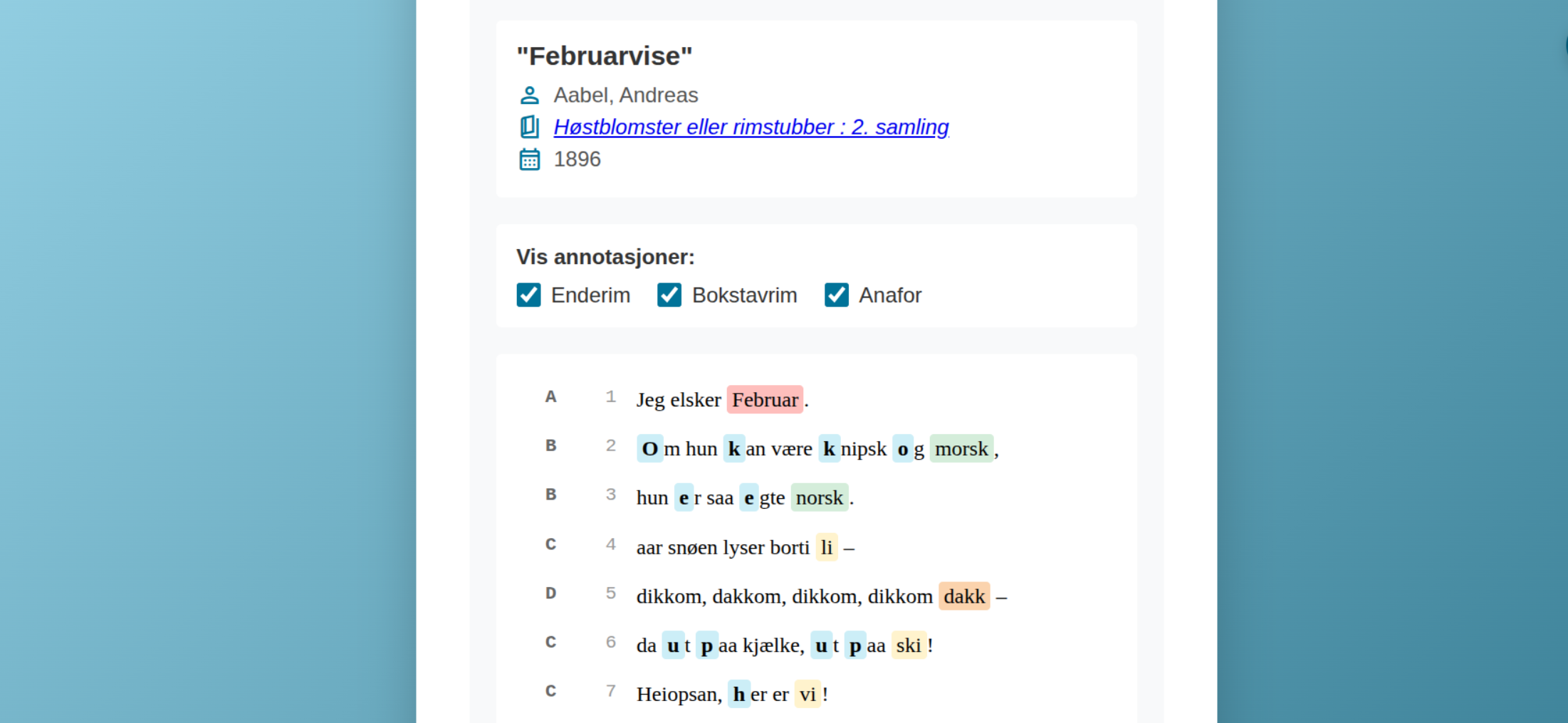Click the Februarvise poem title
The width and height of the screenshot is (1568, 723).
pyautogui.click(x=604, y=56)
